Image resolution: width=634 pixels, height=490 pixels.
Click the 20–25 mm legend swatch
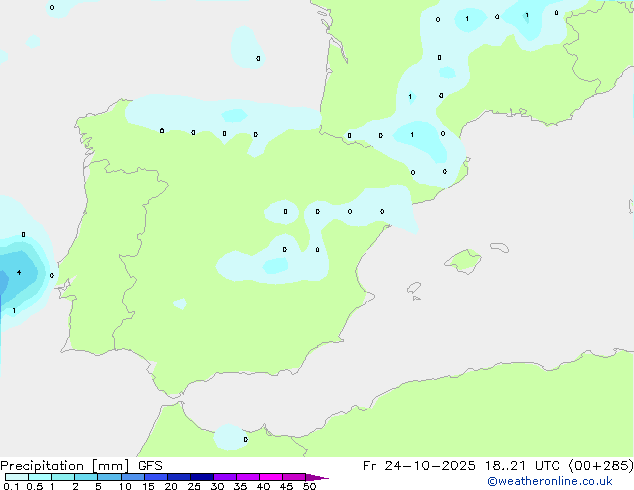179,477
